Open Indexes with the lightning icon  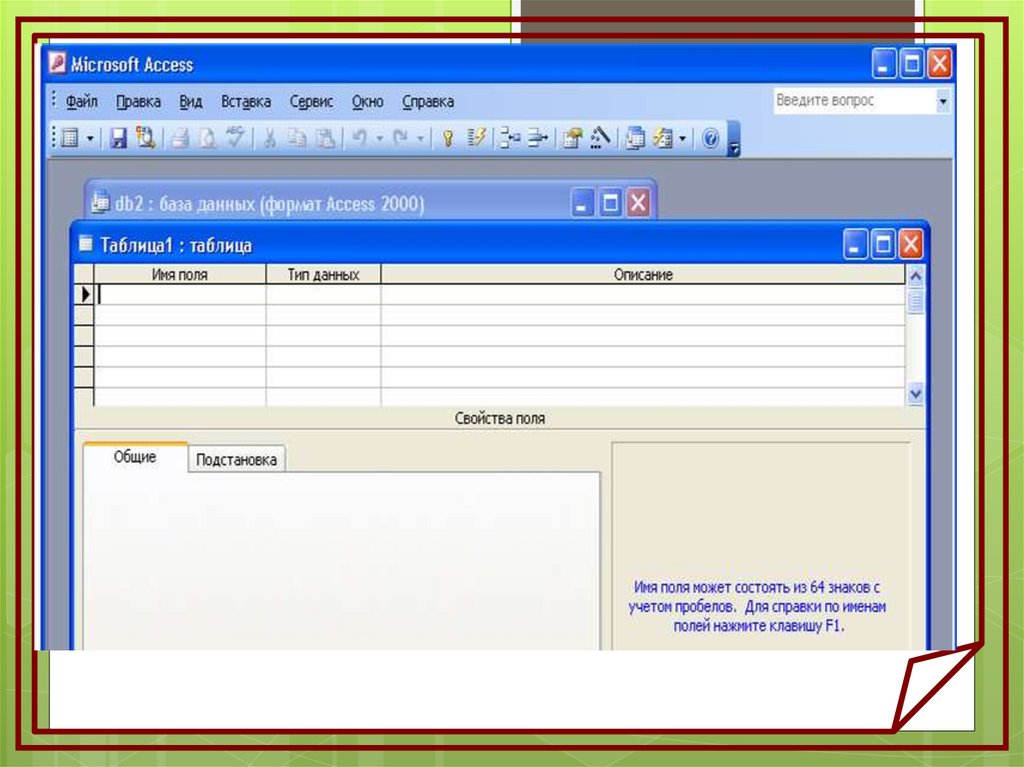[x=477, y=138]
